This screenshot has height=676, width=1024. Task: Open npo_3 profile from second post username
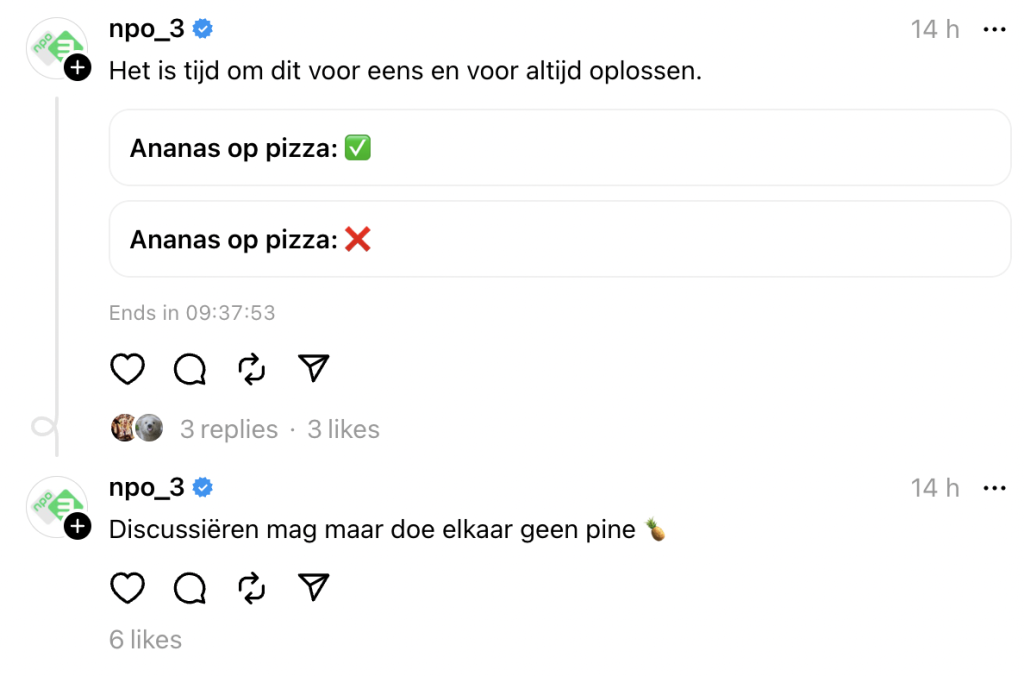click(146, 487)
